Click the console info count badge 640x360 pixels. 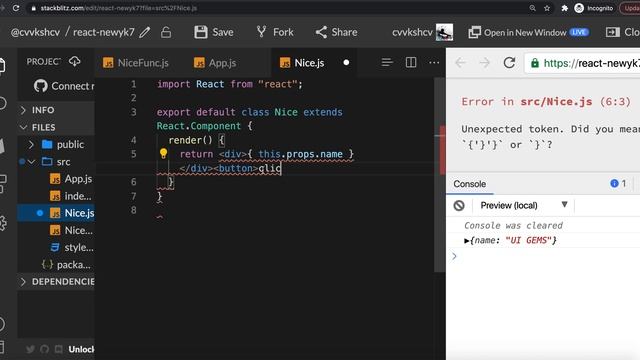click(x=618, y=184)
